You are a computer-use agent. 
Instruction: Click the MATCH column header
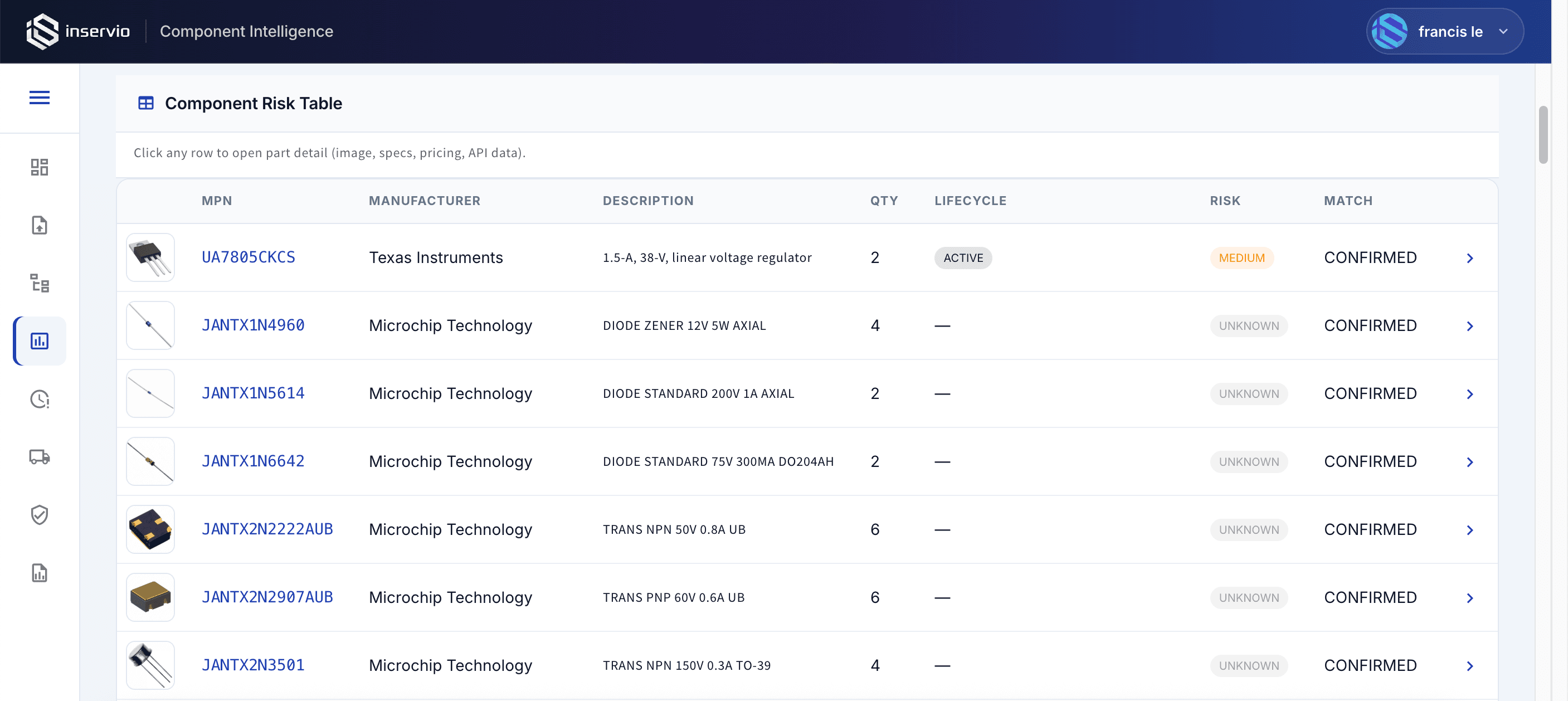(1348, 201)
